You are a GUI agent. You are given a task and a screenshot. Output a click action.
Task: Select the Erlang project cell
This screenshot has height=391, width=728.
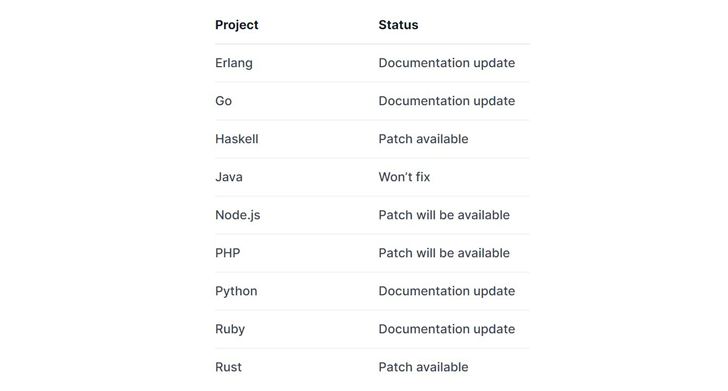[234, 63]
